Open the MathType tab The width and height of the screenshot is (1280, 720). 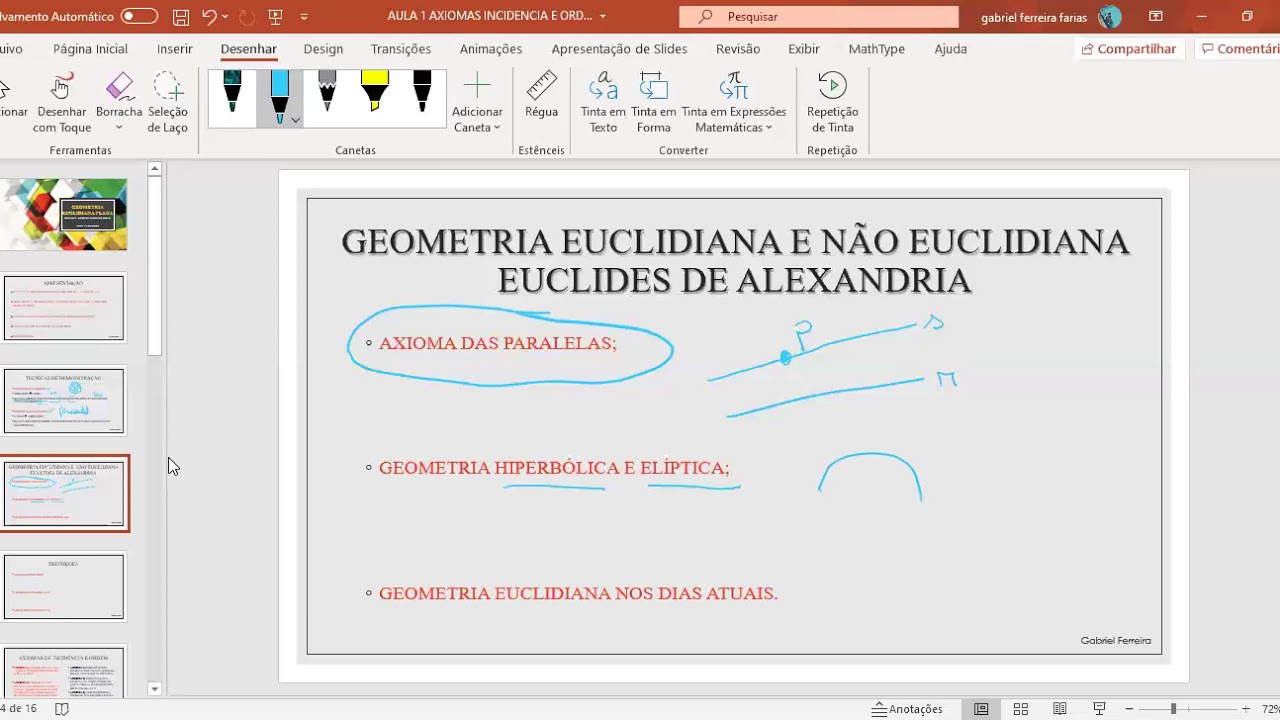pyautogui.click(x=877, y=49)
